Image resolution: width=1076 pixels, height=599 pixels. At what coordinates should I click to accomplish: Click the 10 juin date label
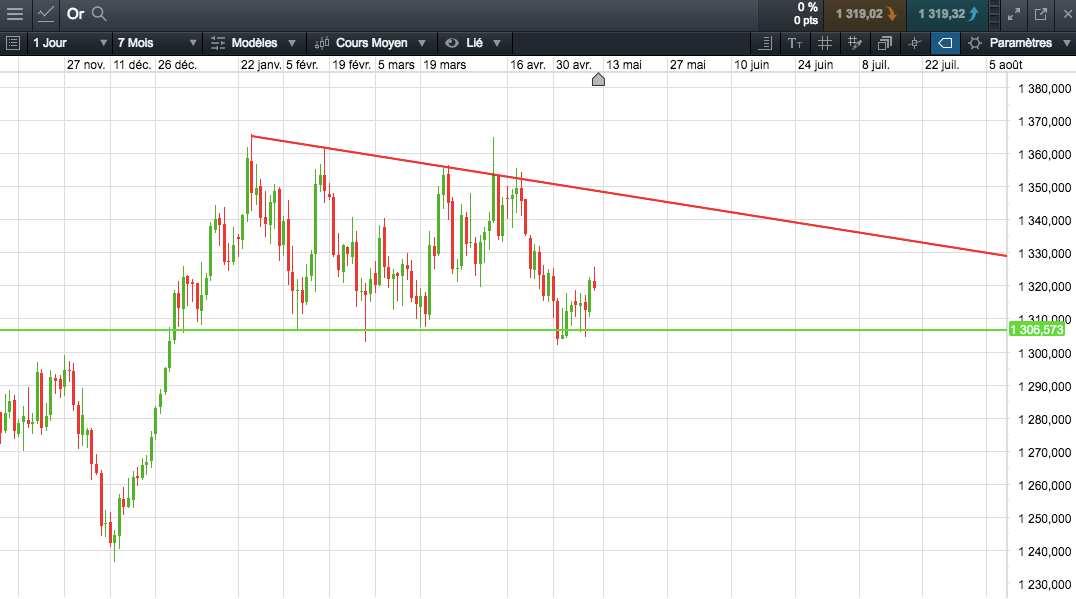coord(751,64)
